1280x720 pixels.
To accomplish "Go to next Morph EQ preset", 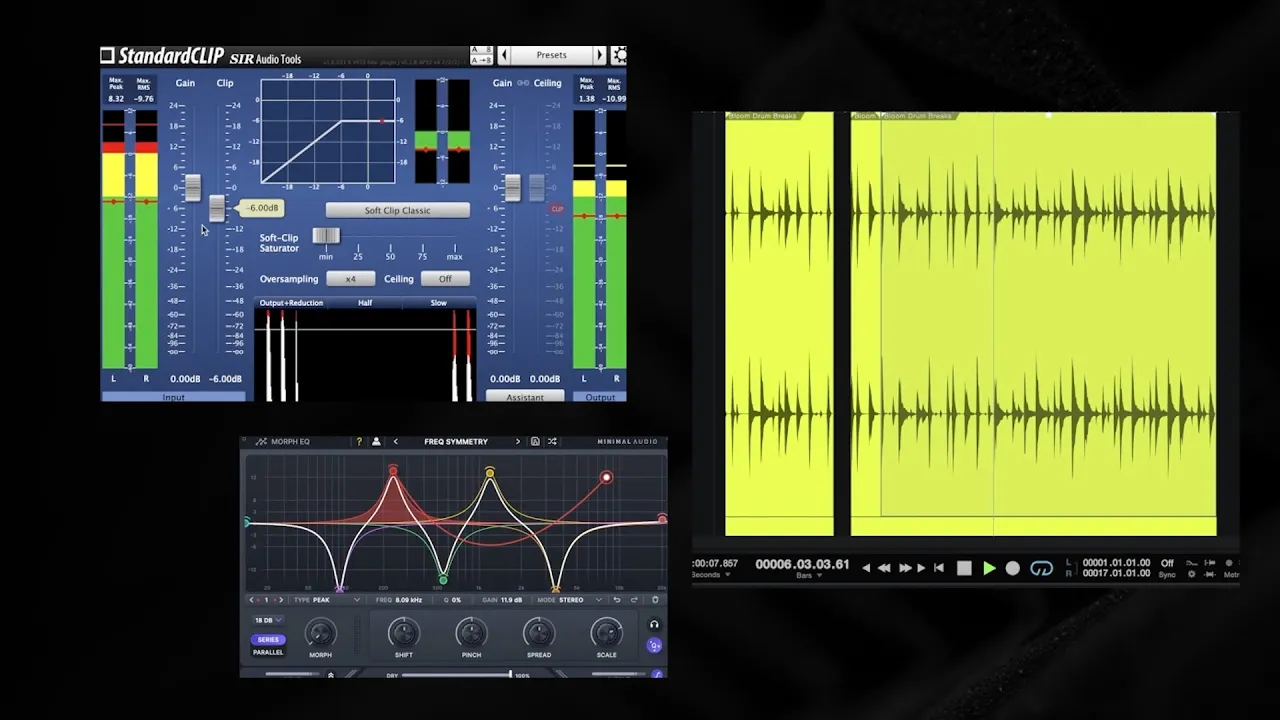I will pyautogui.click(x=518, y=441).
